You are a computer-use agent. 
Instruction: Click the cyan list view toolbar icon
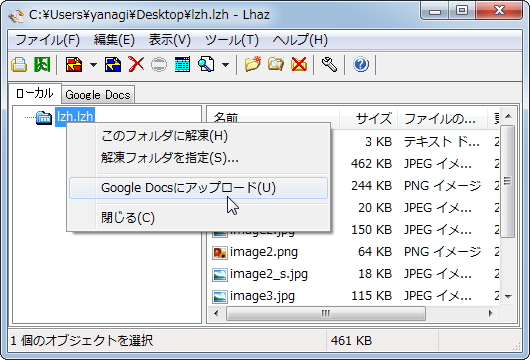182,64
